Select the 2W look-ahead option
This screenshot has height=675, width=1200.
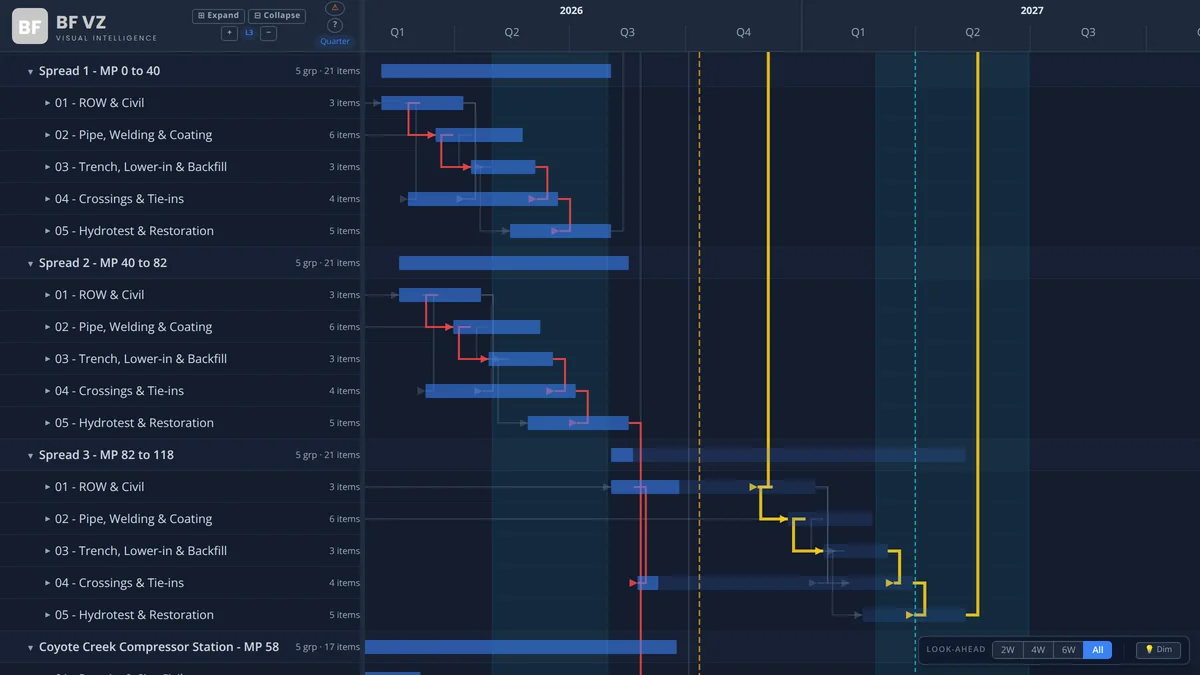coord(1007,650)
